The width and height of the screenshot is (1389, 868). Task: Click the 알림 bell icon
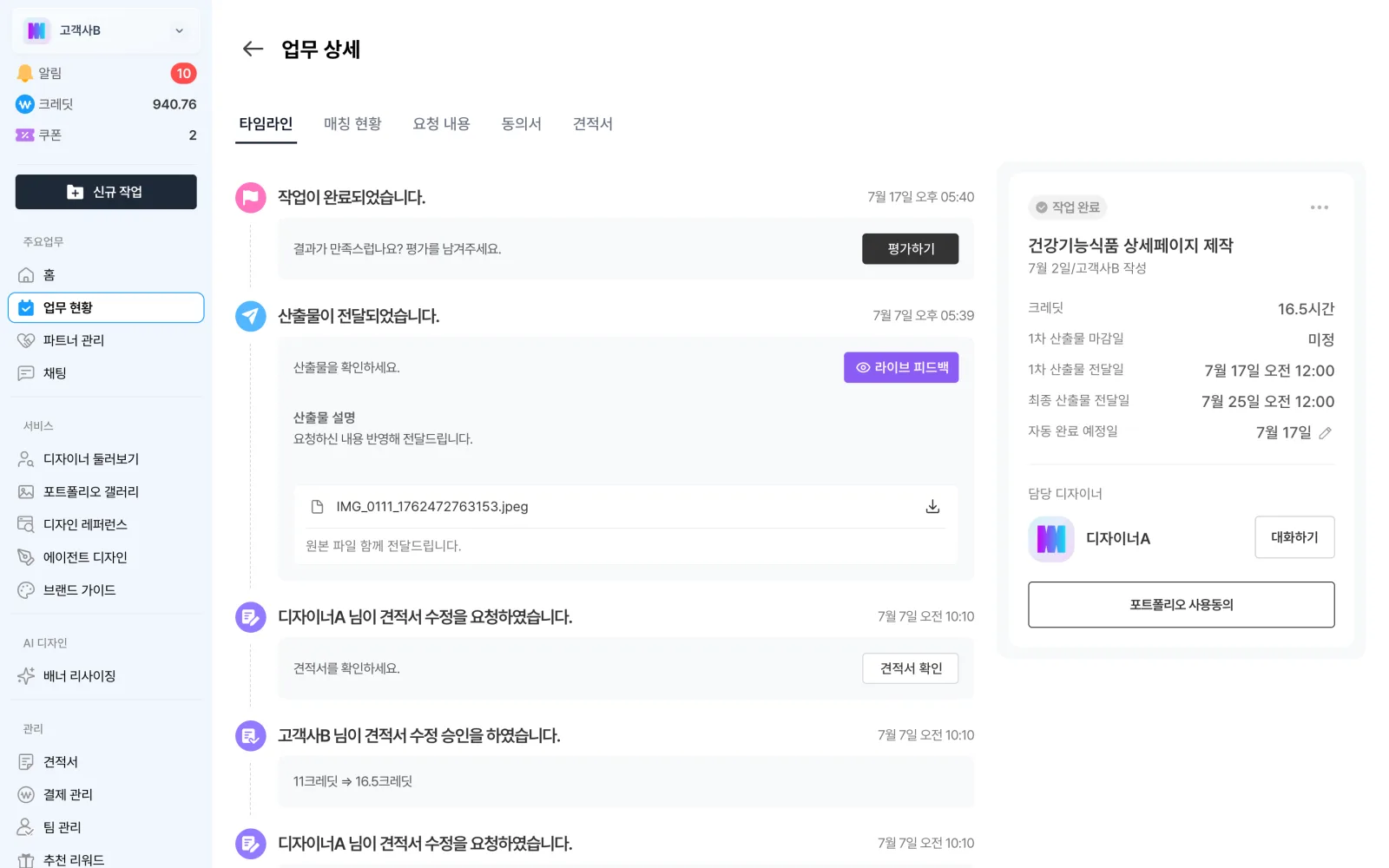point(25,74)
